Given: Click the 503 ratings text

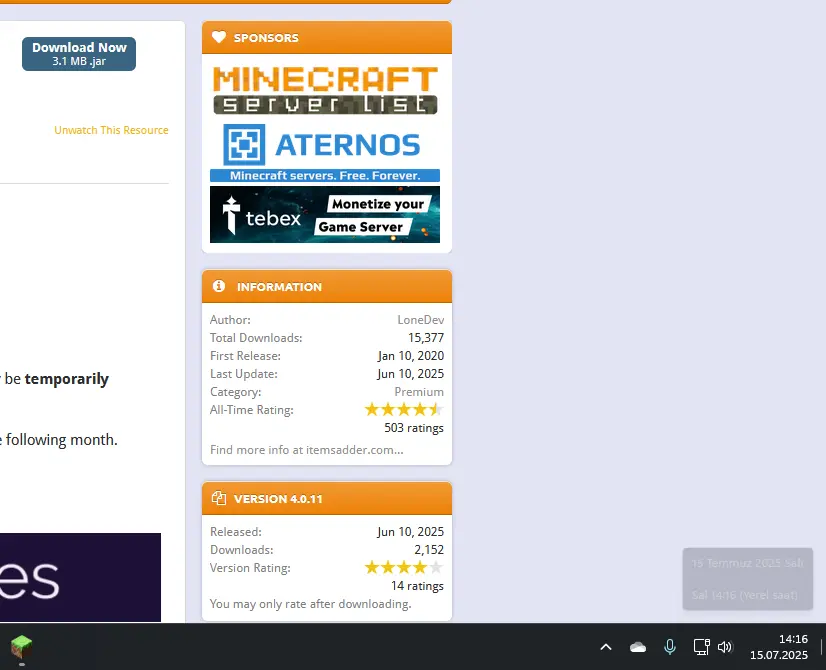Looking at the screenshot, I should pos(414,428).
